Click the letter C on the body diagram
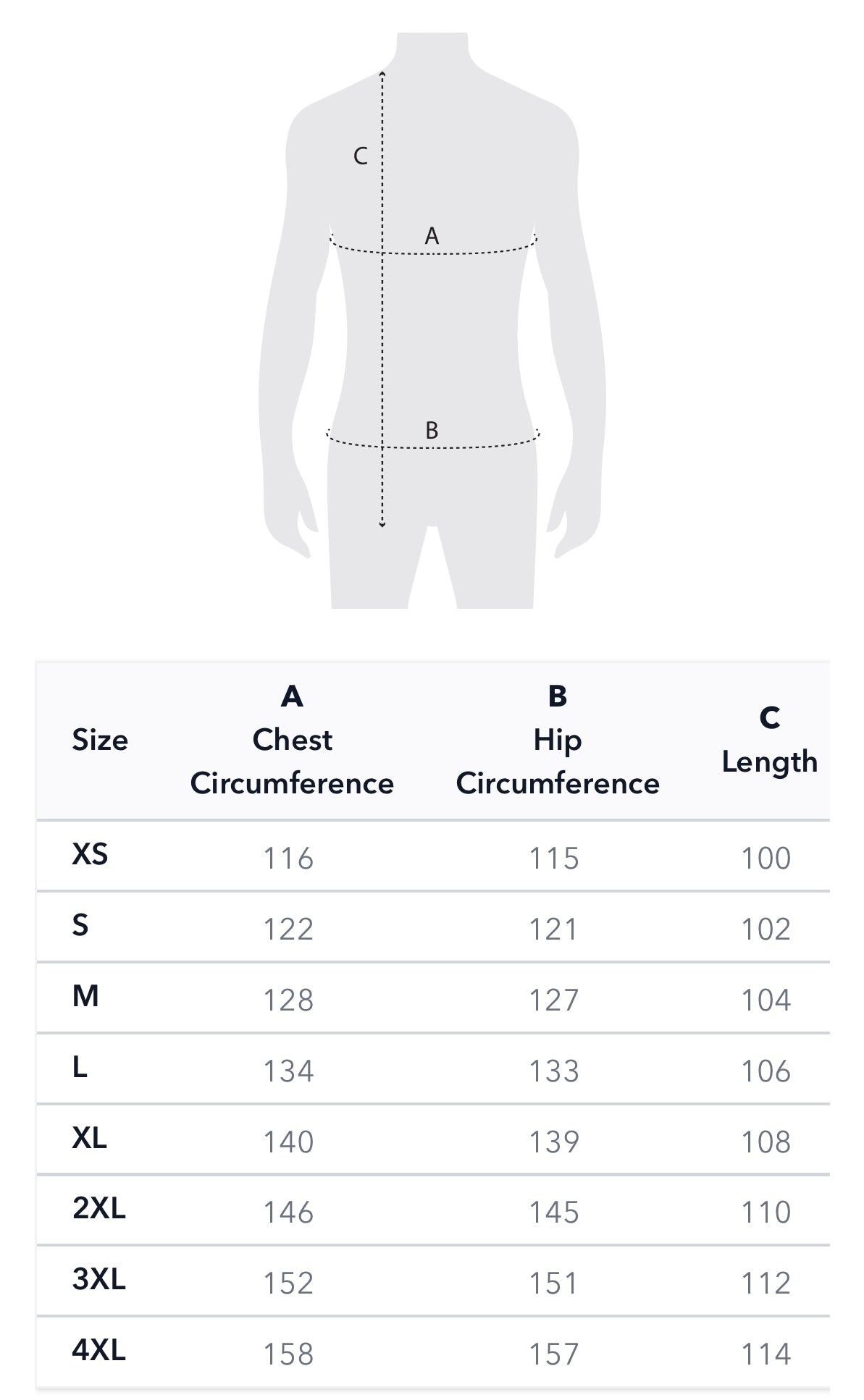This screenshot has height=1400, width=864. [360, 156]
